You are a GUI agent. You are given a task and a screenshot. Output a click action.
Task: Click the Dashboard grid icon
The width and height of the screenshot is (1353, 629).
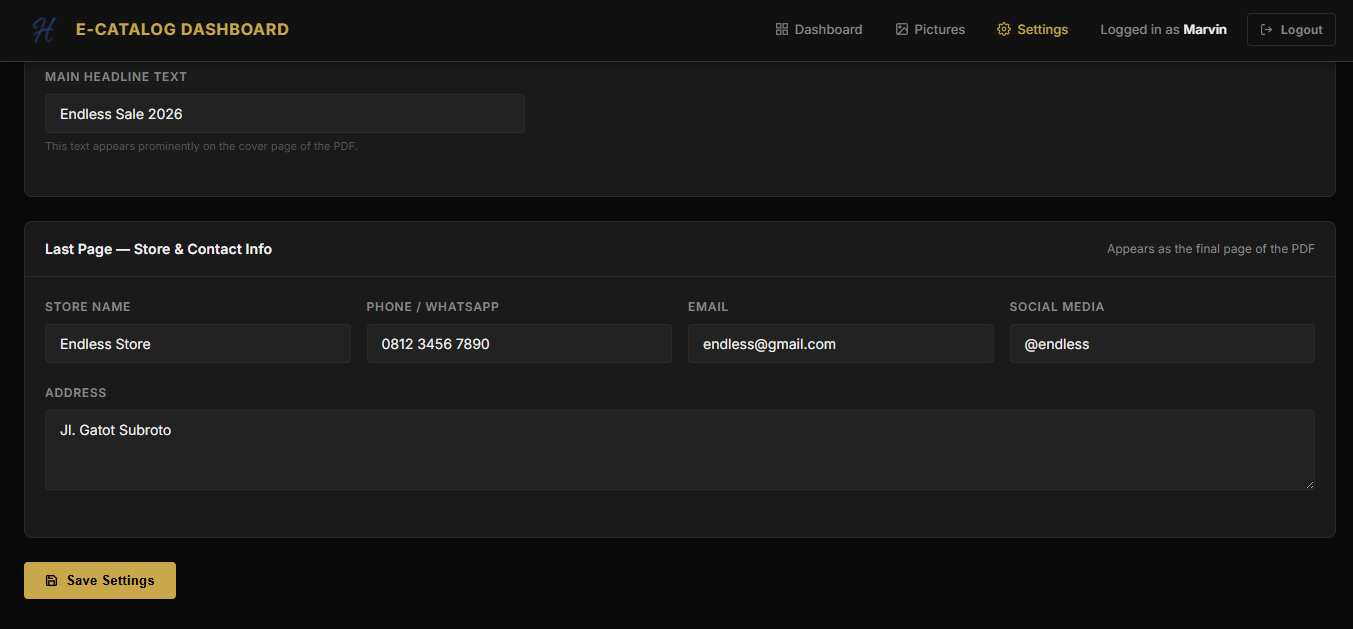point(782,30)
